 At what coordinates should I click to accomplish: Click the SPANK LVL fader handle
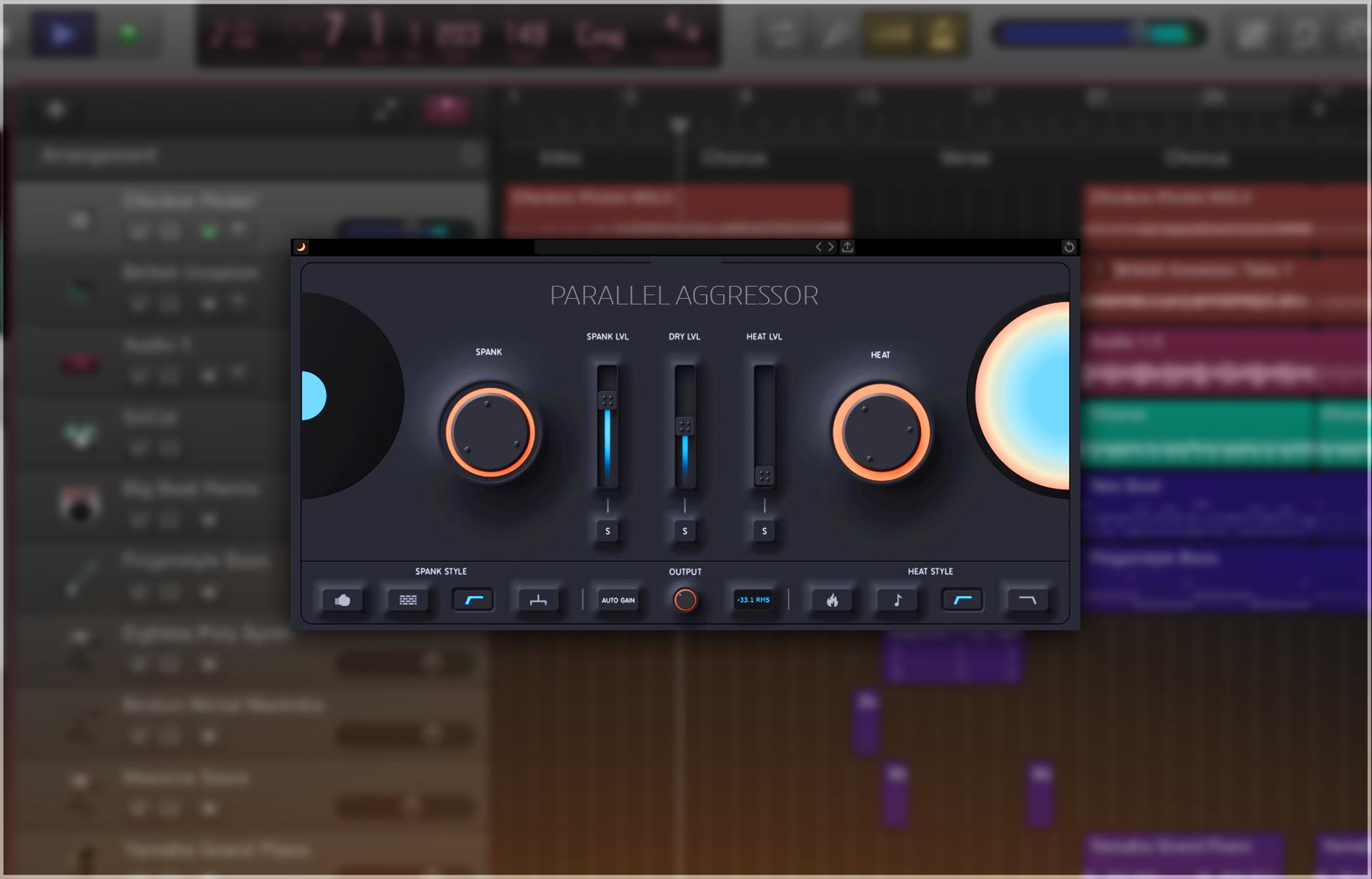[x=607, y=399]
